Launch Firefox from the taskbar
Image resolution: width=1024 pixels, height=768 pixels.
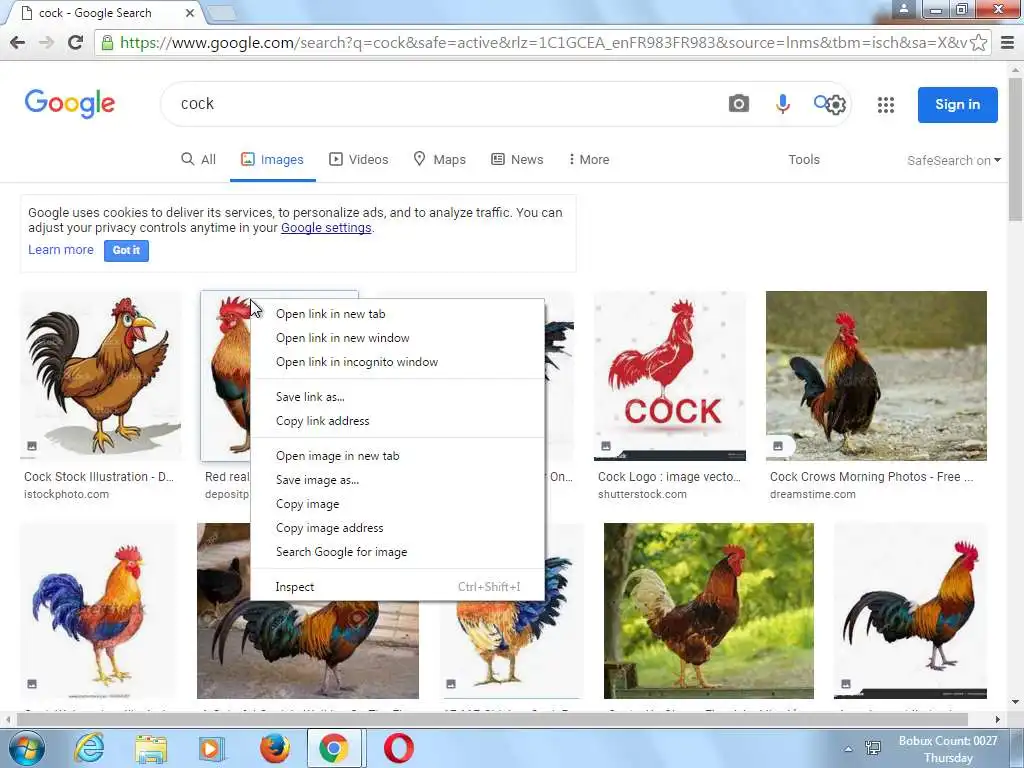tap(274, 748)
